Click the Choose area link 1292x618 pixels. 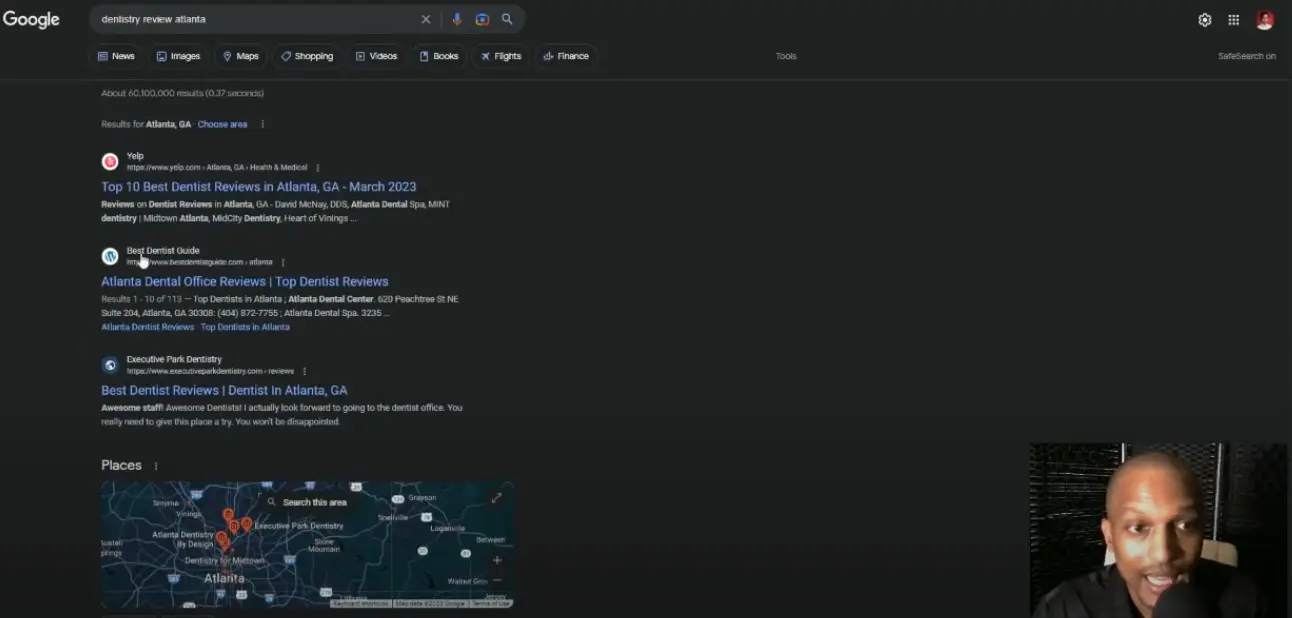tap(222, 124)
